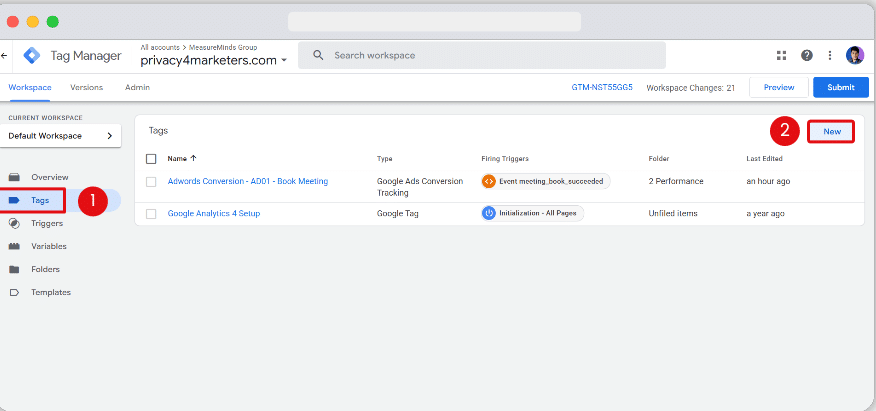Maximize window with the green button
The image size is (876, 411).
(53, 22)
